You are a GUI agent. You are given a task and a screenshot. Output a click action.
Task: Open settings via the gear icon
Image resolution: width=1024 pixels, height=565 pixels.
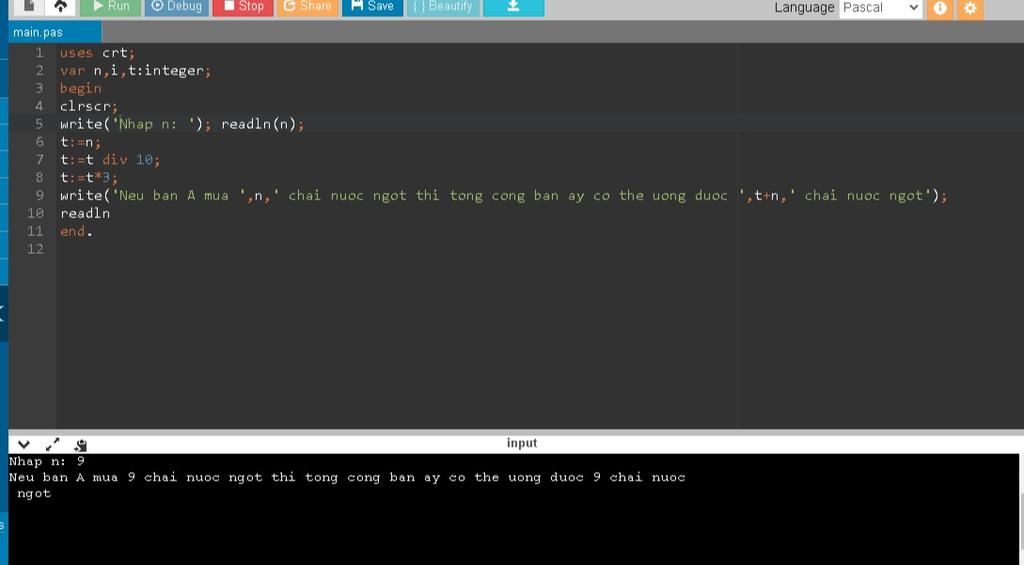pyautogui.click(x=970, y=8)
